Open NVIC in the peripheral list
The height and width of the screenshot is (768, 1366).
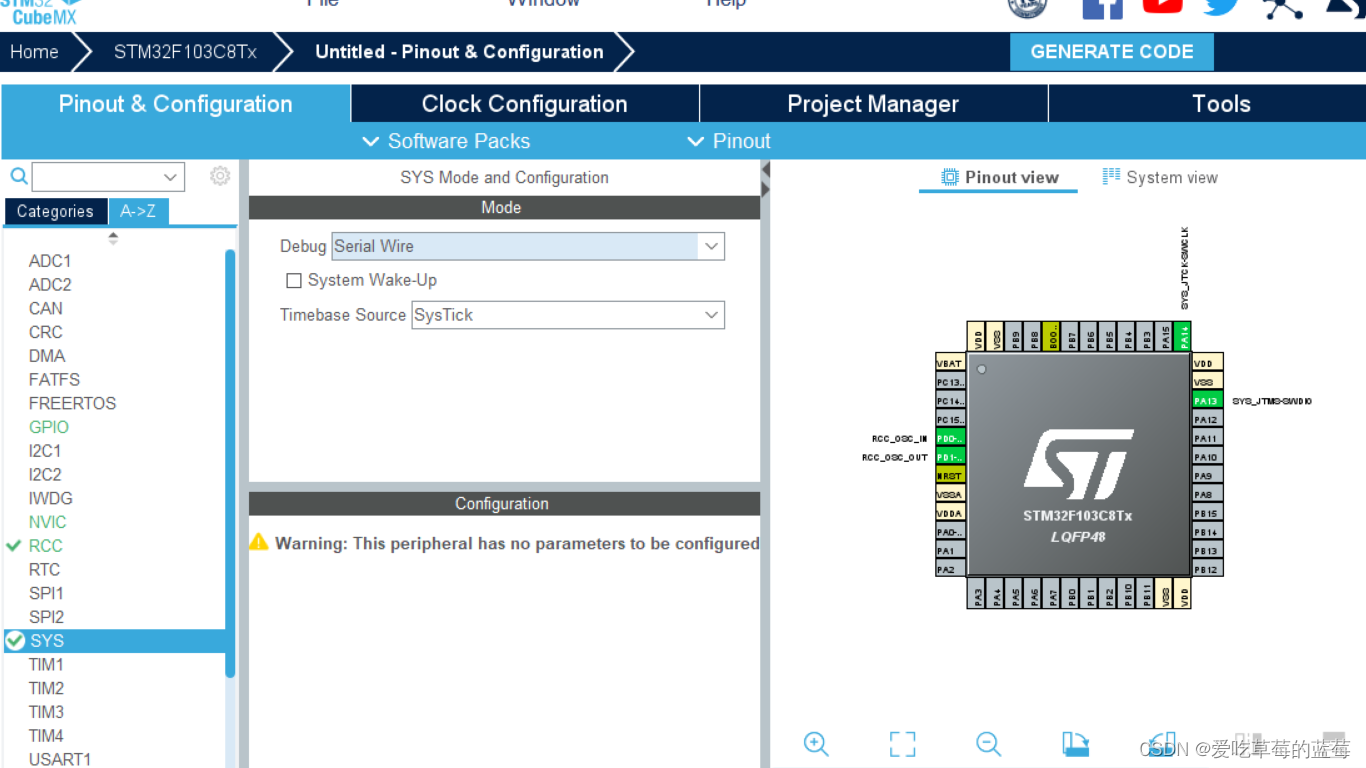pos(47,522)
